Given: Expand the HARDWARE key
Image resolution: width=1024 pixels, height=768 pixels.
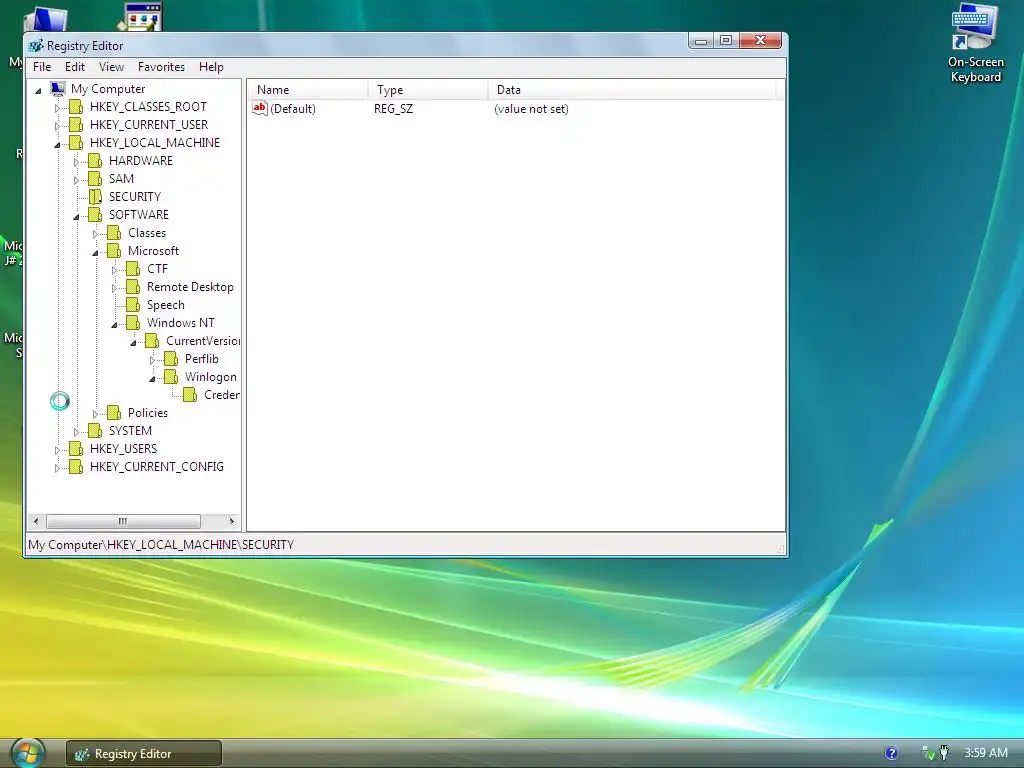Looking at the screenshot, I should [x=76, y=162].
